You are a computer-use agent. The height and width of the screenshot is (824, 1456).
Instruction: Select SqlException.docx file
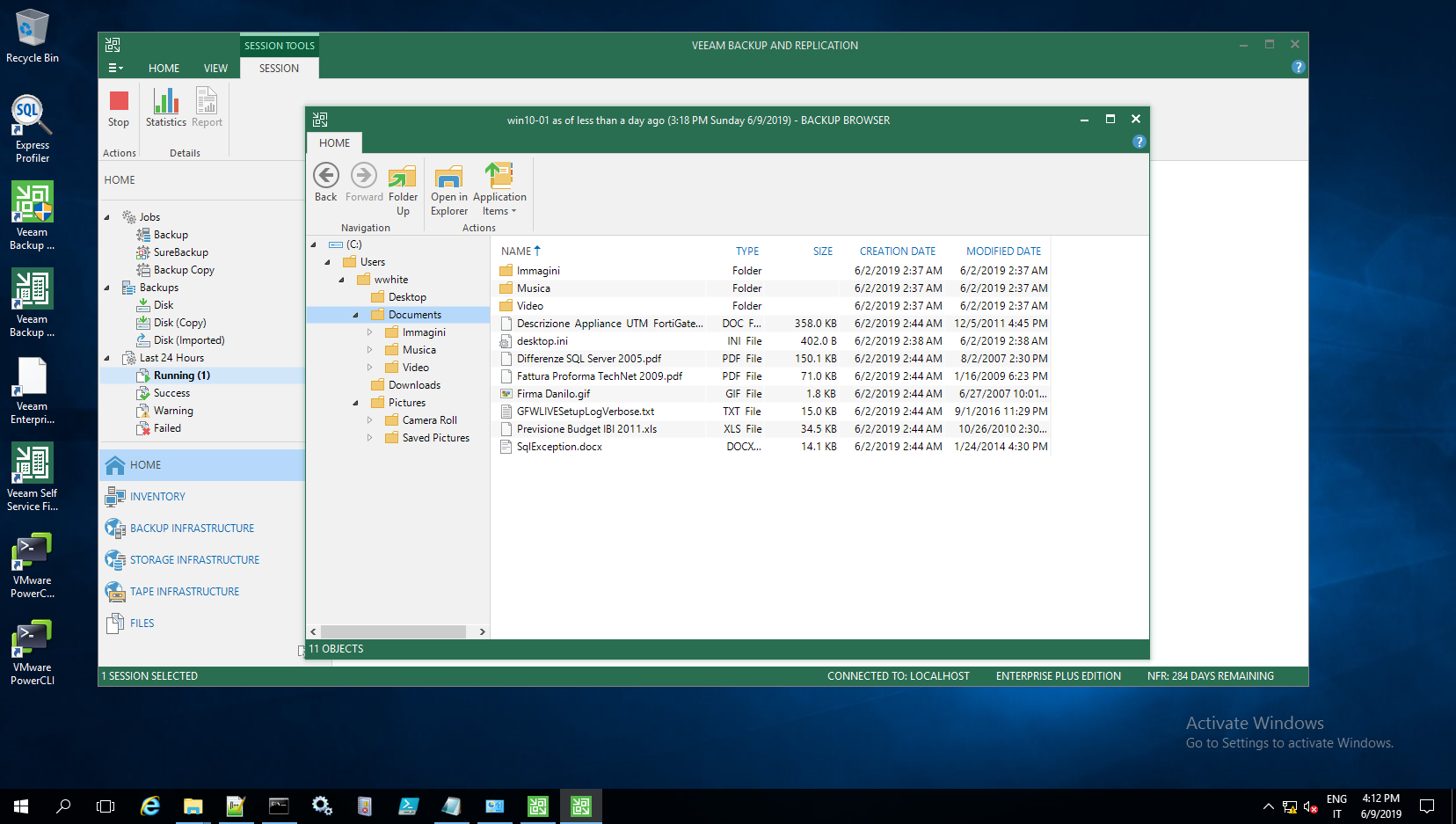[x=559, y=447]
